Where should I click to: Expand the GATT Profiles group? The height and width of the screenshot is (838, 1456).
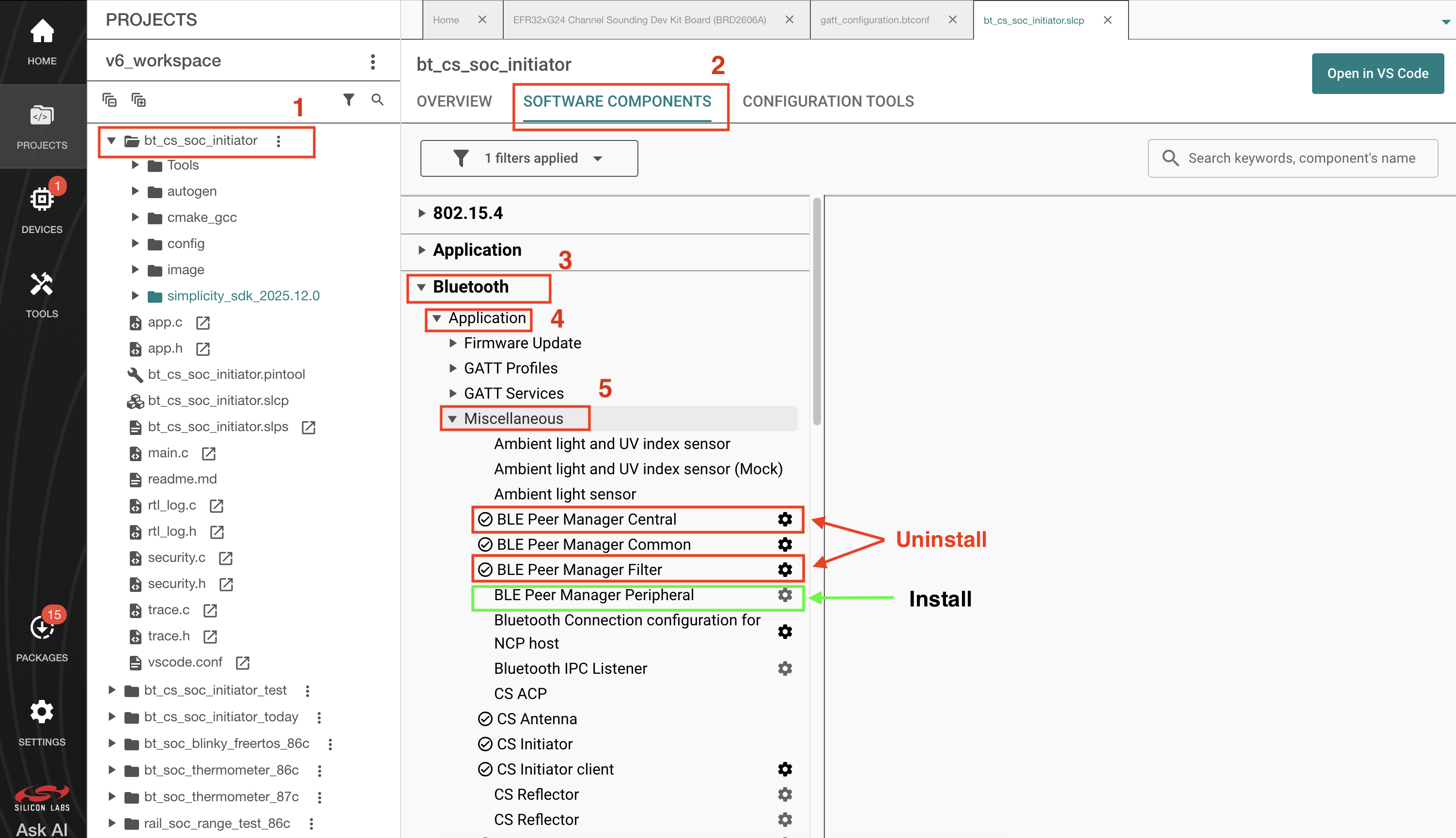pos(453,368)
